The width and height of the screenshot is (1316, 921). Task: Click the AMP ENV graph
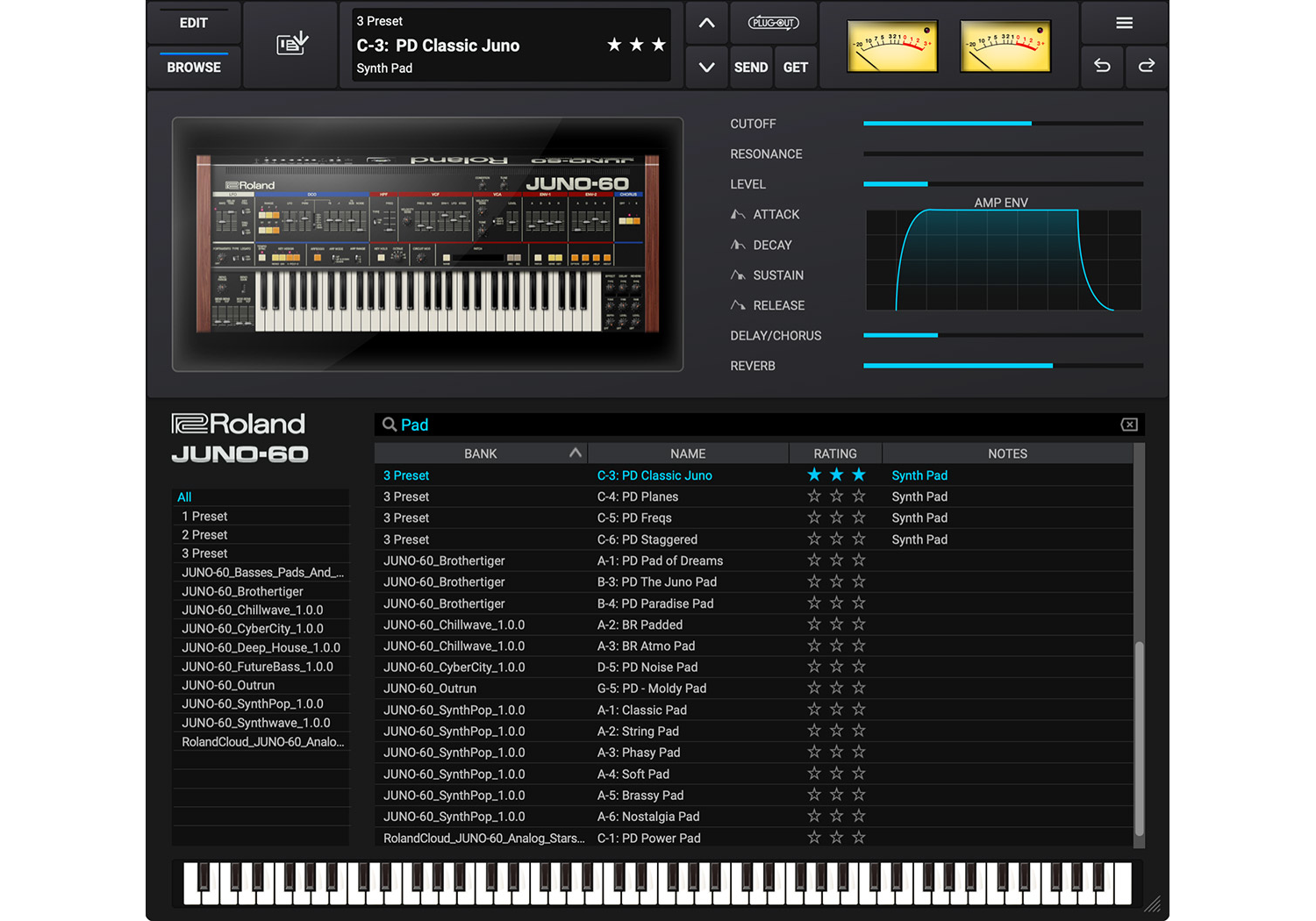point(1003,260)
